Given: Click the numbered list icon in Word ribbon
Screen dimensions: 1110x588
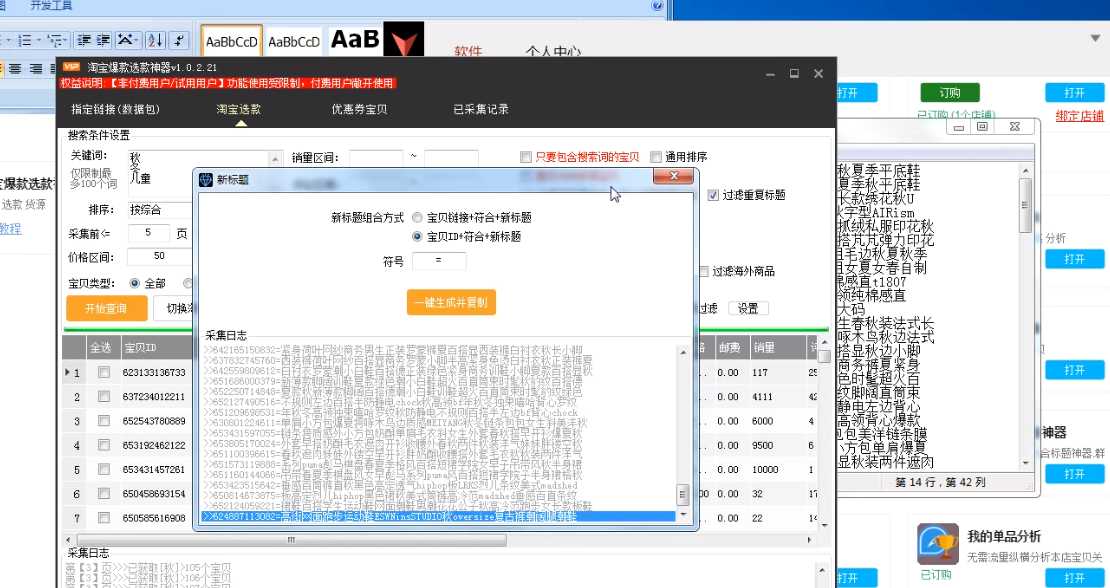Looking at the screenshot, I should click(27, 40).
